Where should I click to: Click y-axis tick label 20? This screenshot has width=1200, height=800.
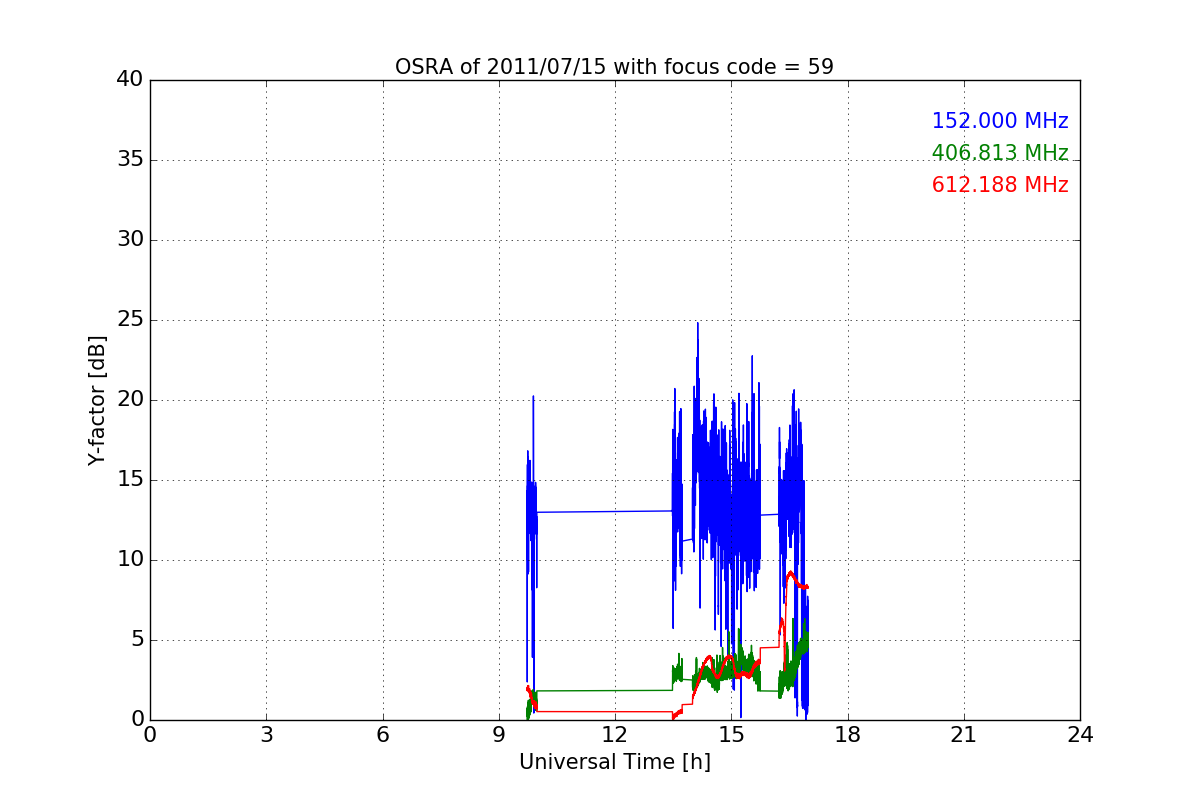pyautogui.click(x=129, y=400)
